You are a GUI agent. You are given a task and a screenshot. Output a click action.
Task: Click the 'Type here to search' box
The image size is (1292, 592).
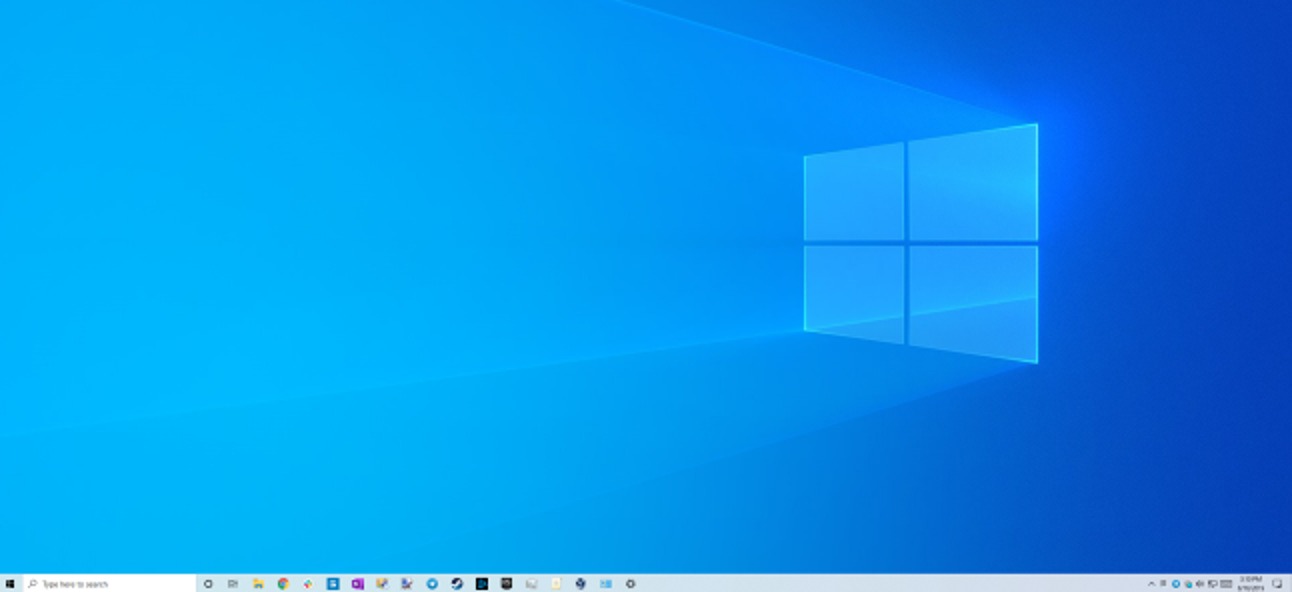click(x=110, y=584)
